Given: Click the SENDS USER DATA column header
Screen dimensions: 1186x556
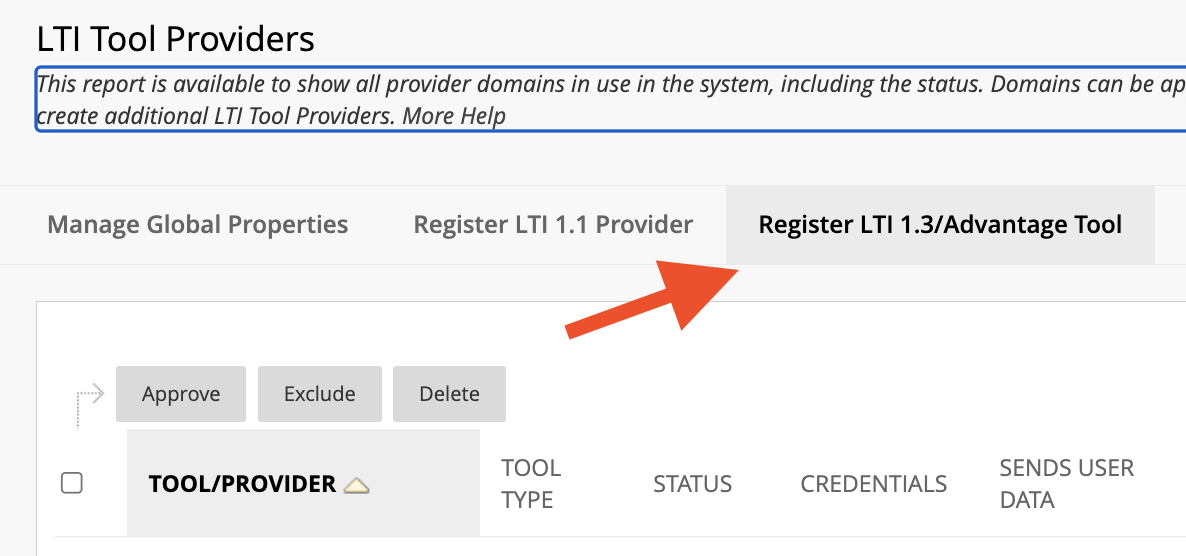Looking at the screenshot, I should [x=1066, y=484].
